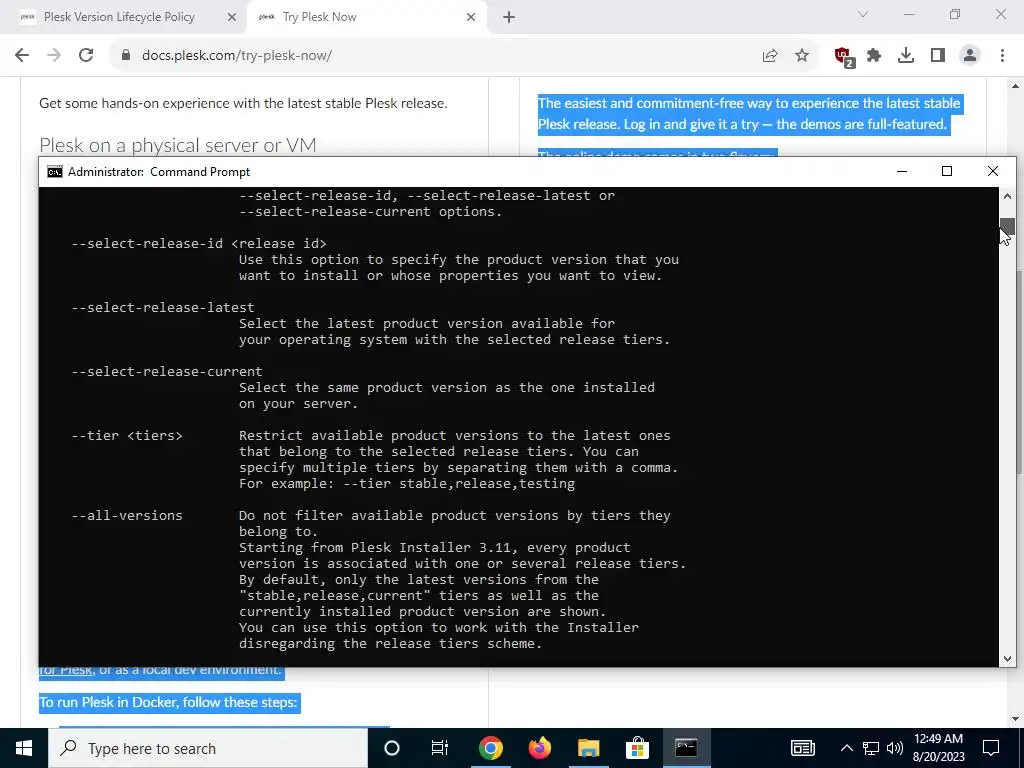
Task: Click Command Prompt scrollbar up arrow
Action: [x=1007, y=196]
